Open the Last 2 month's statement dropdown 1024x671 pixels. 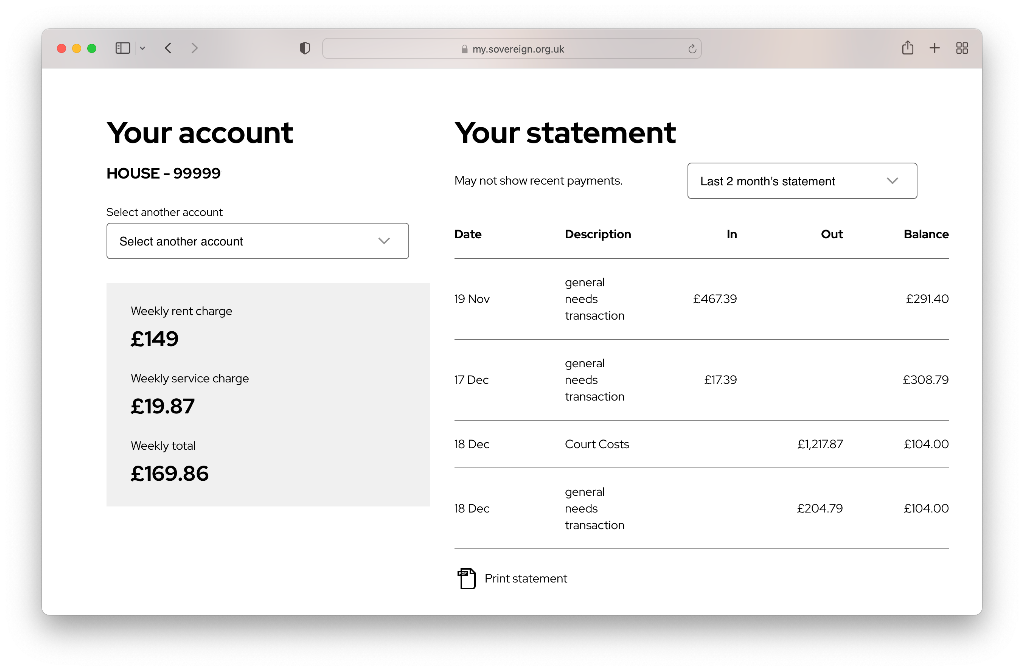tap(802, 180)
